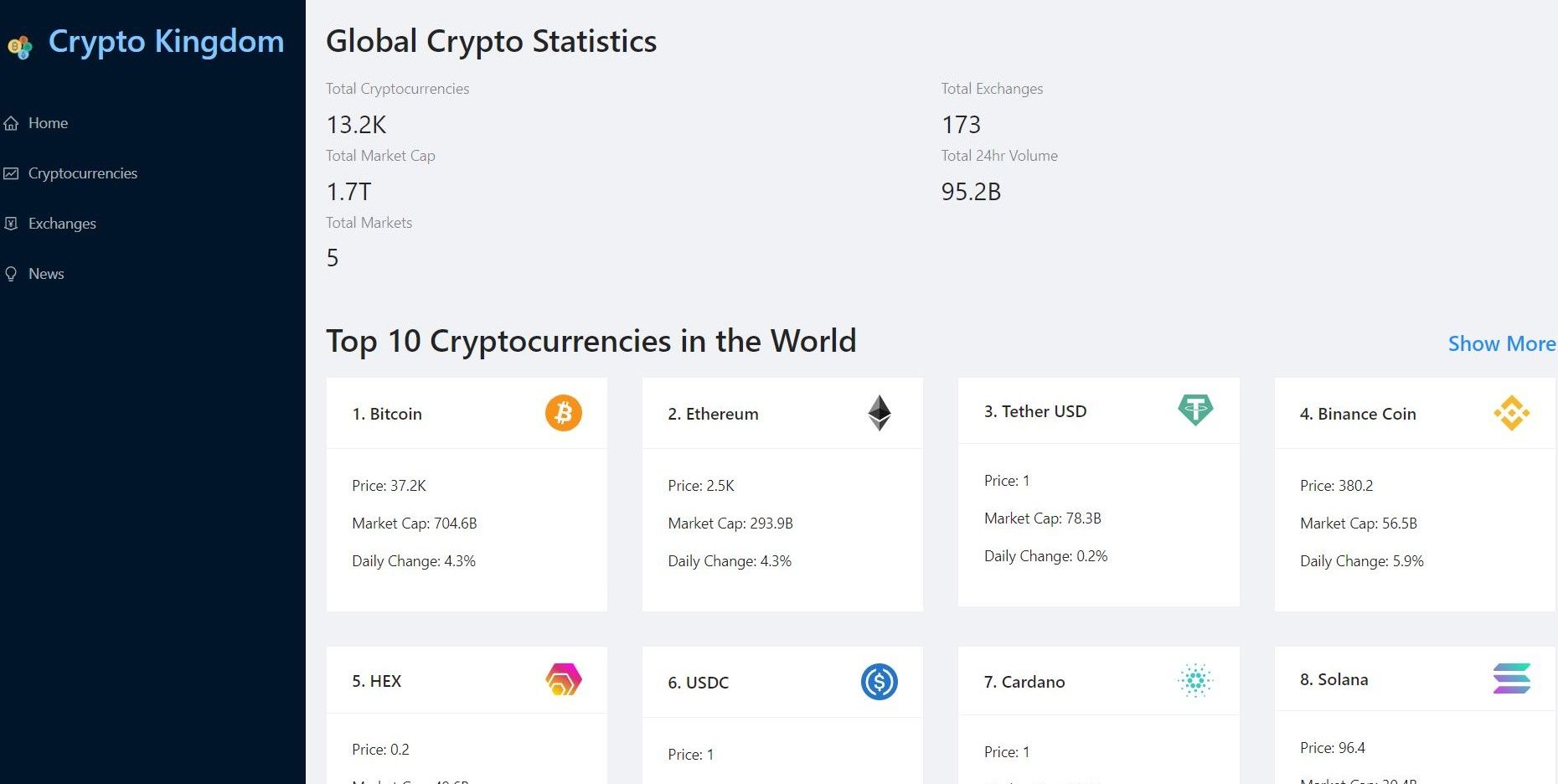Viewport: 1558px width, 784px height.
Task: Select the Tether USD price card
Action: click(x=1097, y=519)
